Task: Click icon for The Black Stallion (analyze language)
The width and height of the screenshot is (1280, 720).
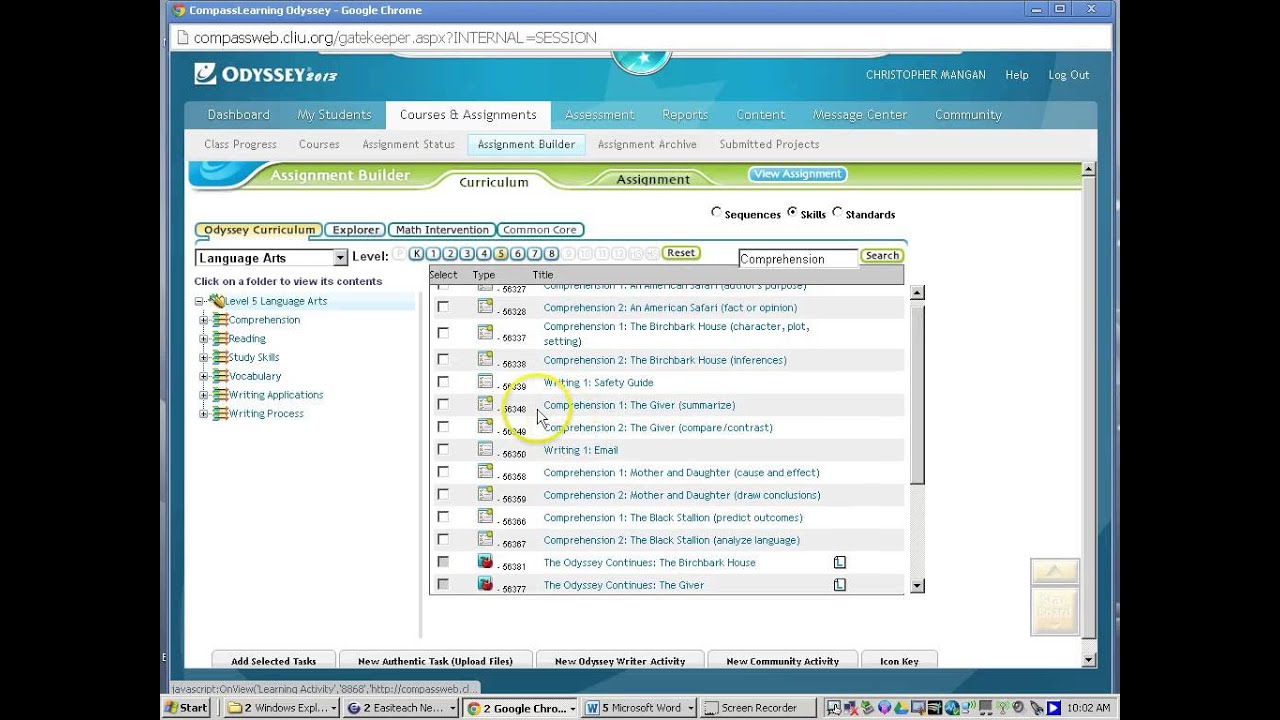Action: 485,539
